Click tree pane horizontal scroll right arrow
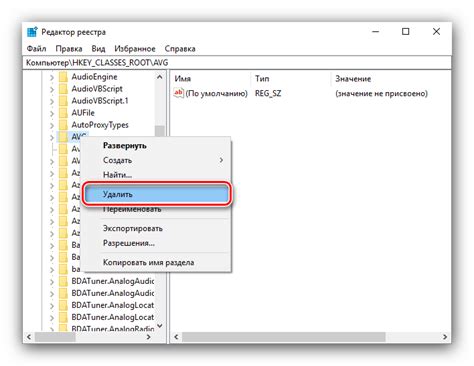The height and width of the screenshot is (366, 474). [149, 337]
